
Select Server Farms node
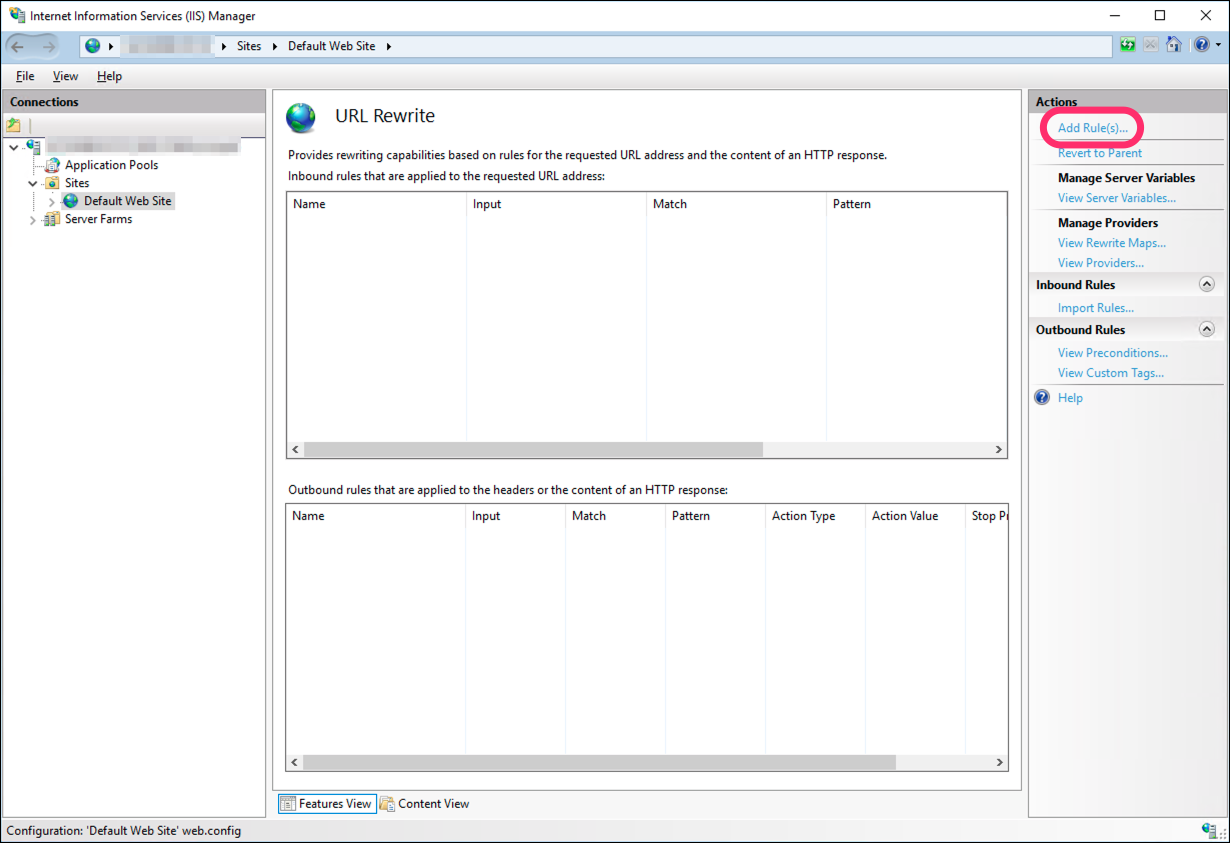pos(98,219)
